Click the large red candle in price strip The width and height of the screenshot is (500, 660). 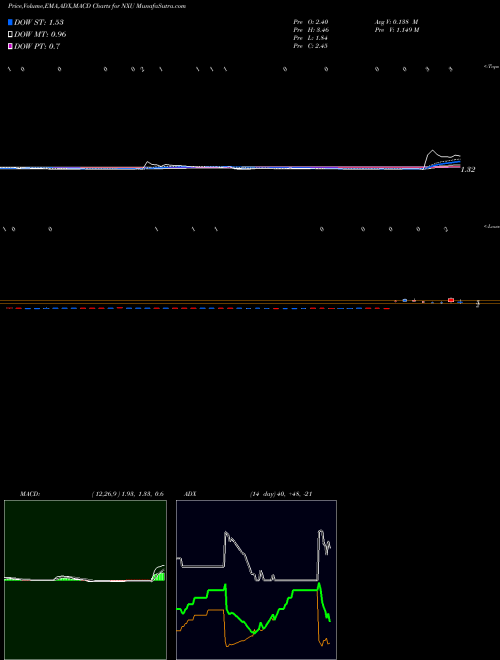(x=451, y=300)
